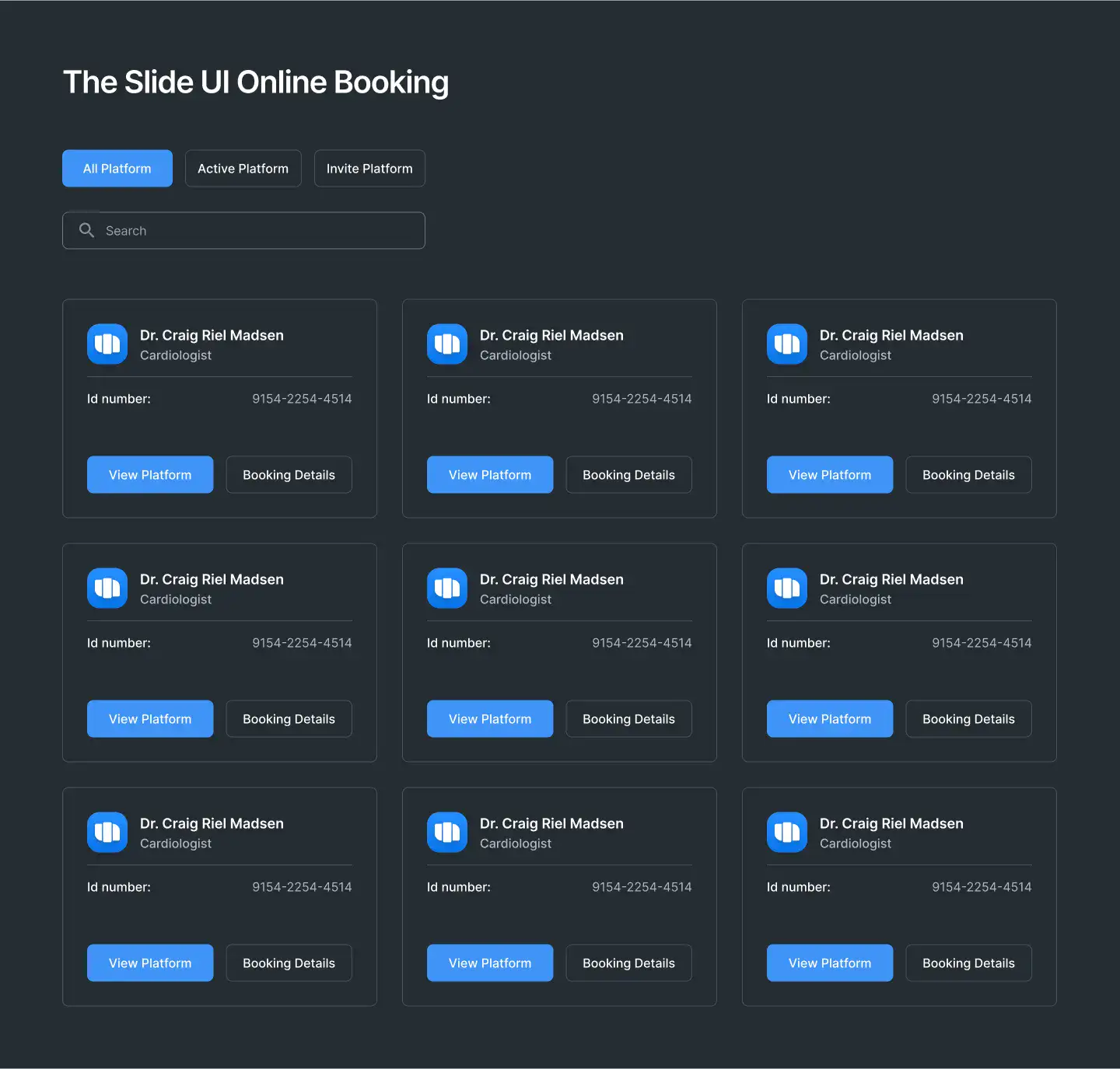Click the doctor avatar icon in top-left card
Screen dimensions: 1120x1069
(x=107, y=344)
